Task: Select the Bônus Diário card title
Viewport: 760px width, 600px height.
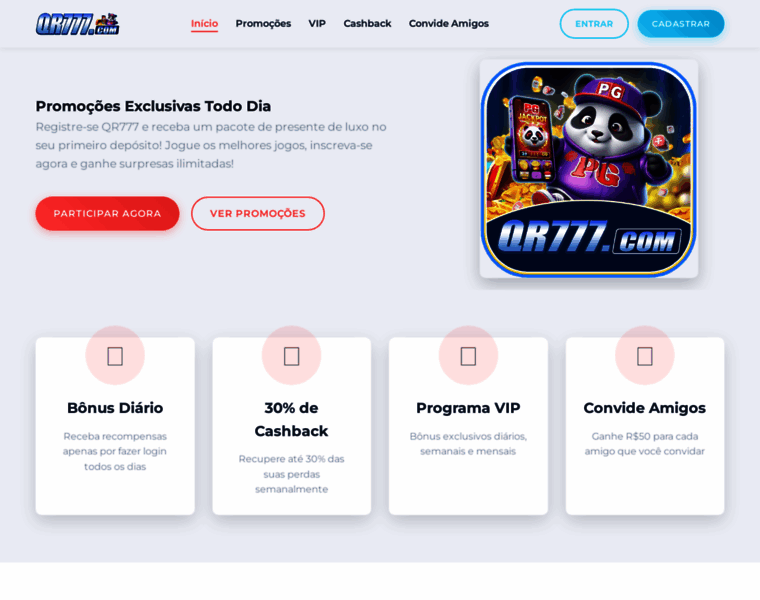Action: point(115,408)
